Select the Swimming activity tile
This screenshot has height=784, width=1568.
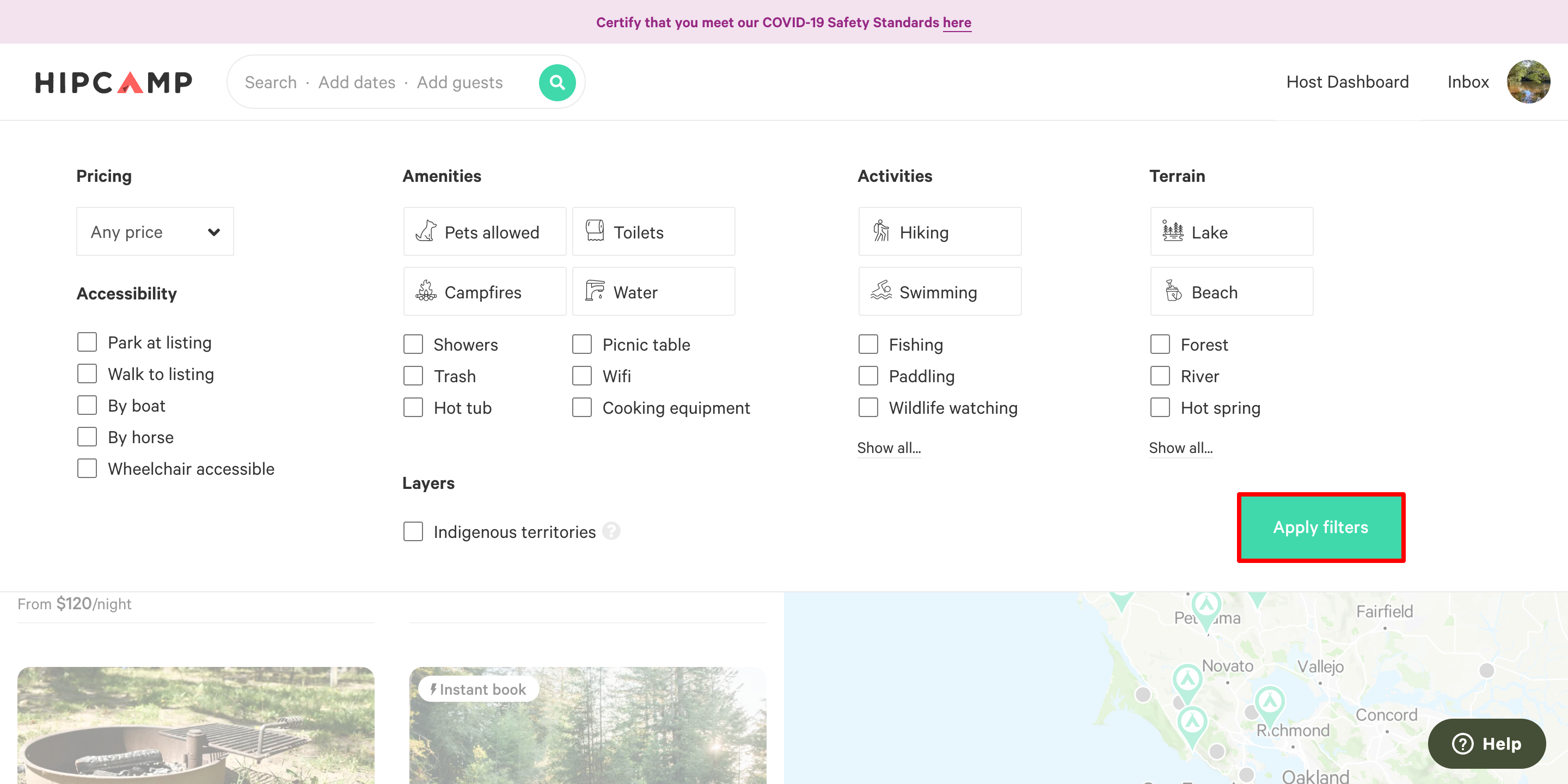coord(939,292)
